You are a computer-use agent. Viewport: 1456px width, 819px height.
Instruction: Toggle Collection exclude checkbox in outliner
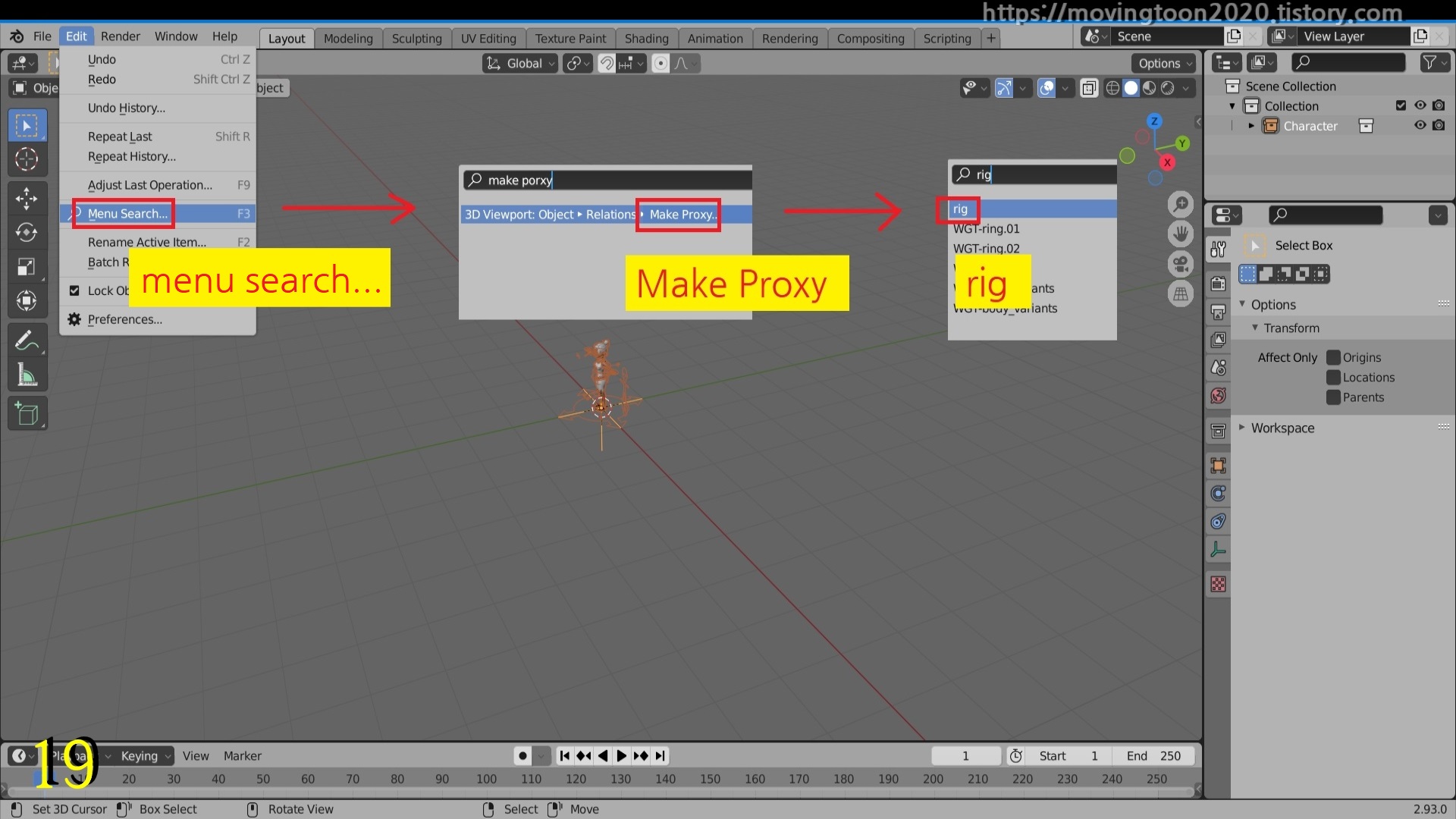(1401, 105)
